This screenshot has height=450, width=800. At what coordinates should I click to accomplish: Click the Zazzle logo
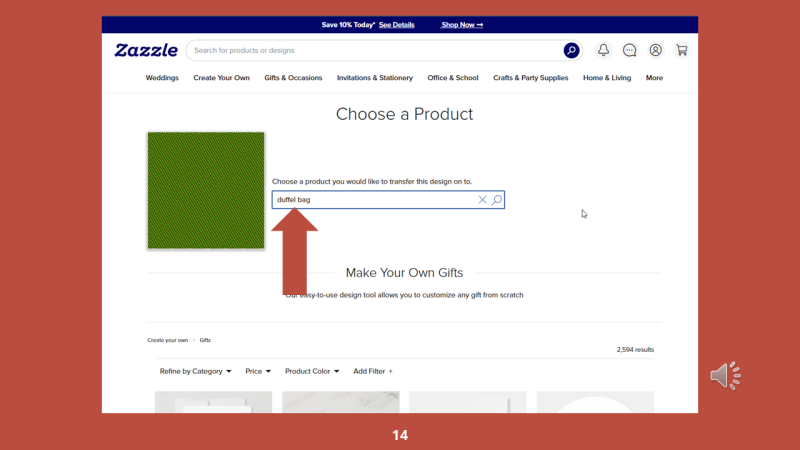pyautogui.click(x=146, y=50)
